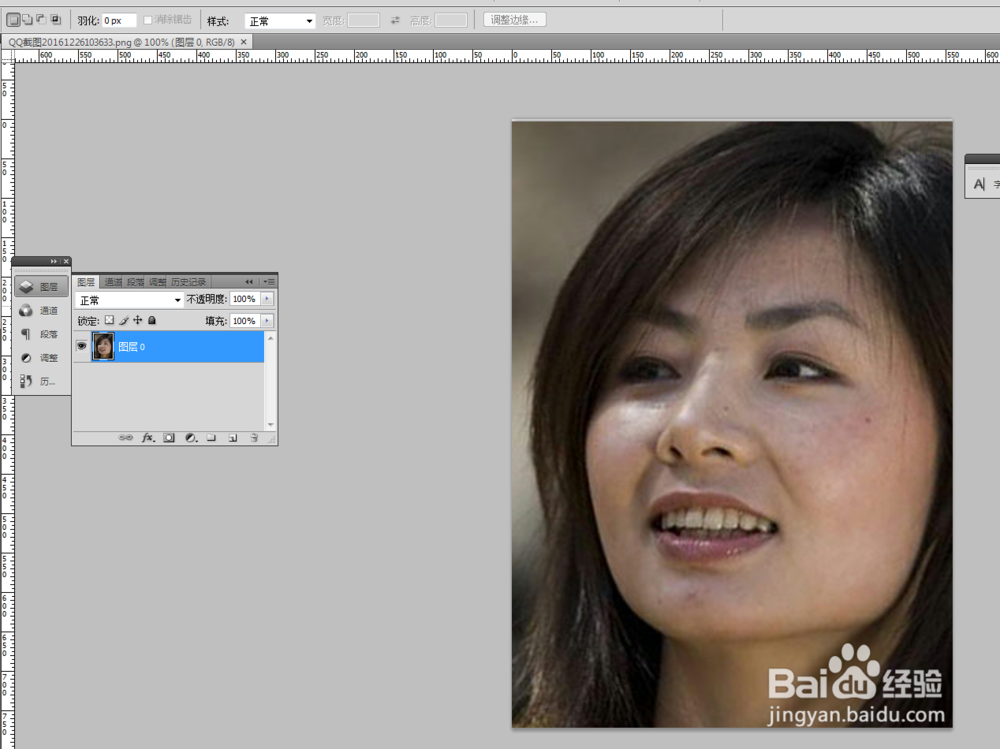Click the Refine Edge (调整边缘) button
The height and width of the screenshot is (749, 1000).
514,20
